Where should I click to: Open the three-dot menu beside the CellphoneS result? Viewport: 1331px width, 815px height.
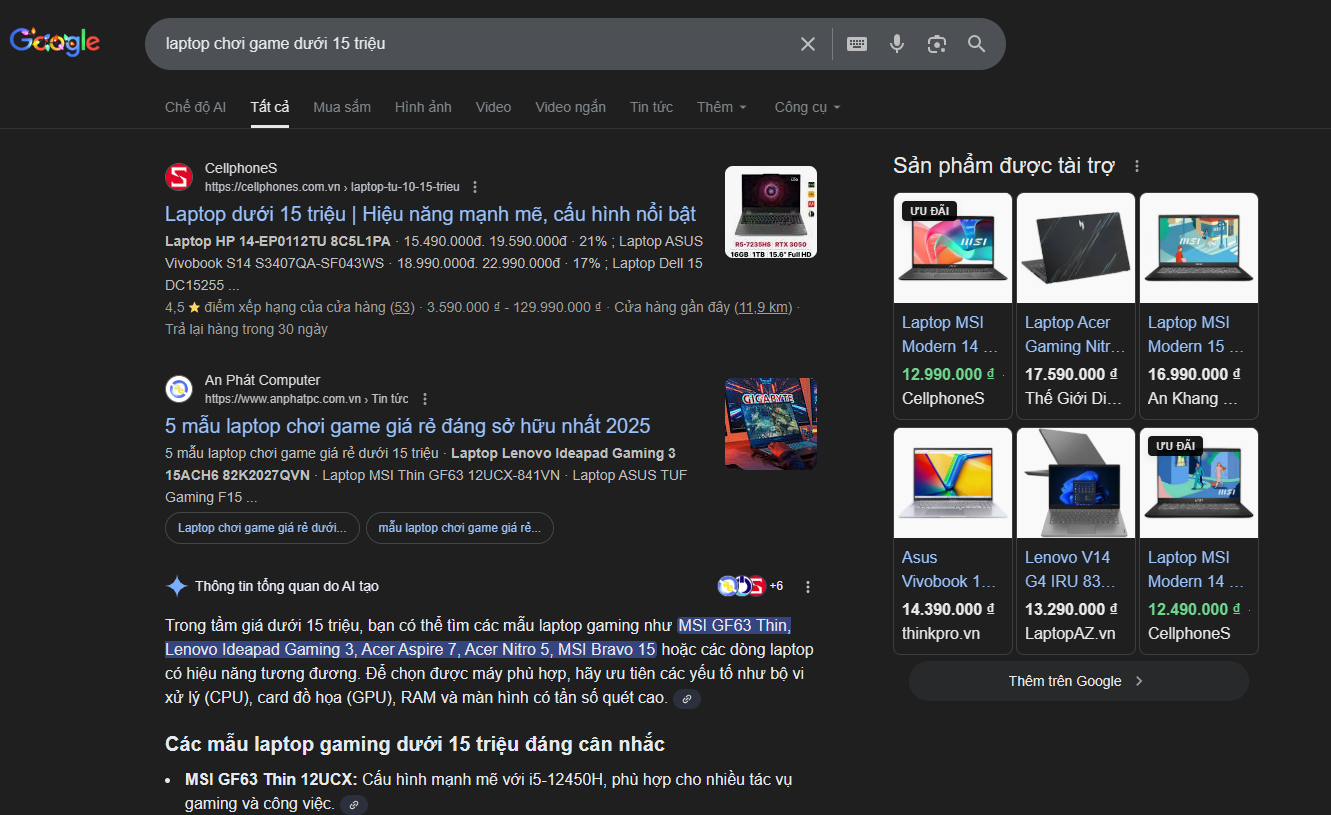(475, 187)
